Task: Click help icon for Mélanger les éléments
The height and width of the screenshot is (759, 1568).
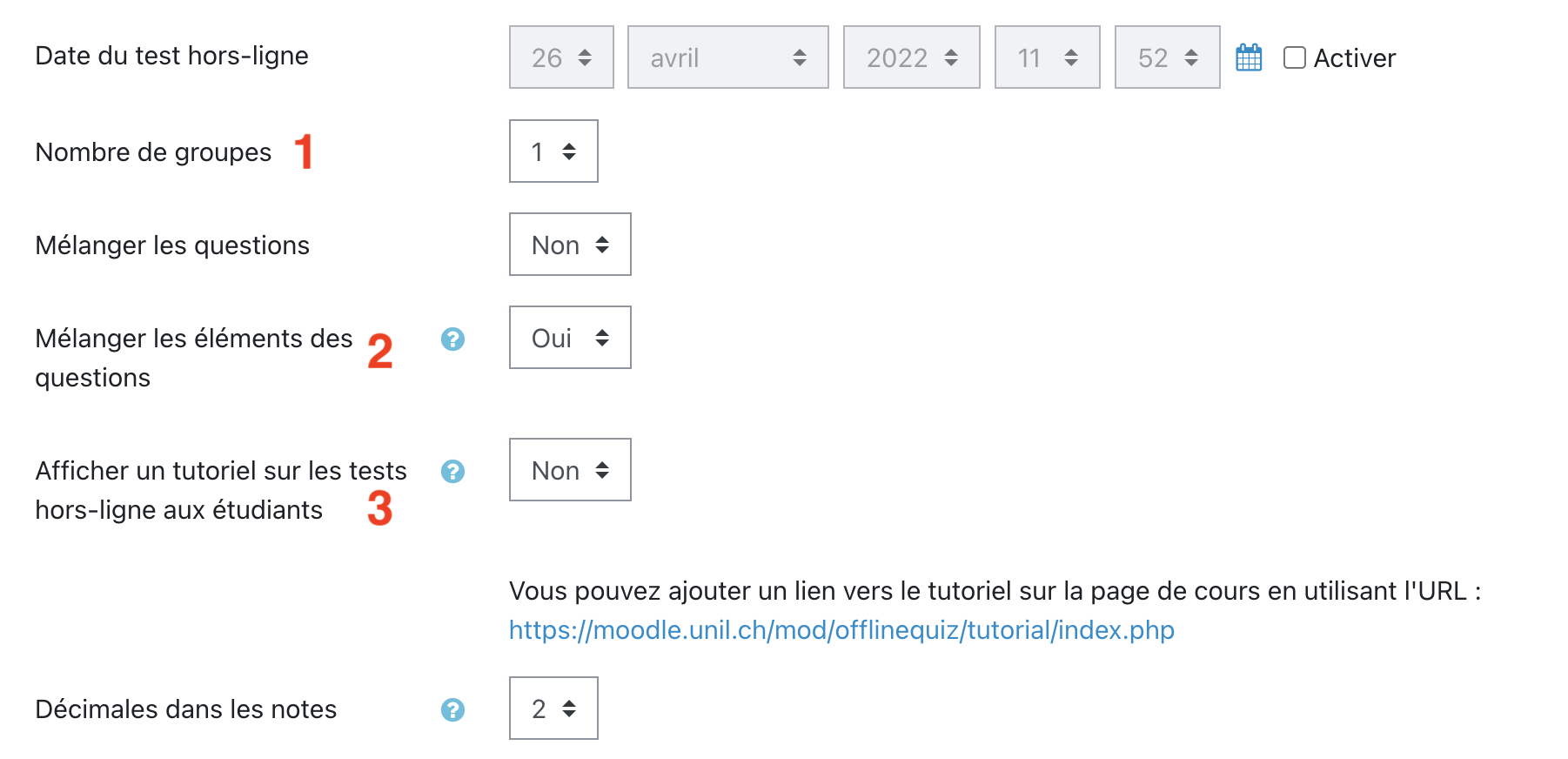Action: [452, 339]
